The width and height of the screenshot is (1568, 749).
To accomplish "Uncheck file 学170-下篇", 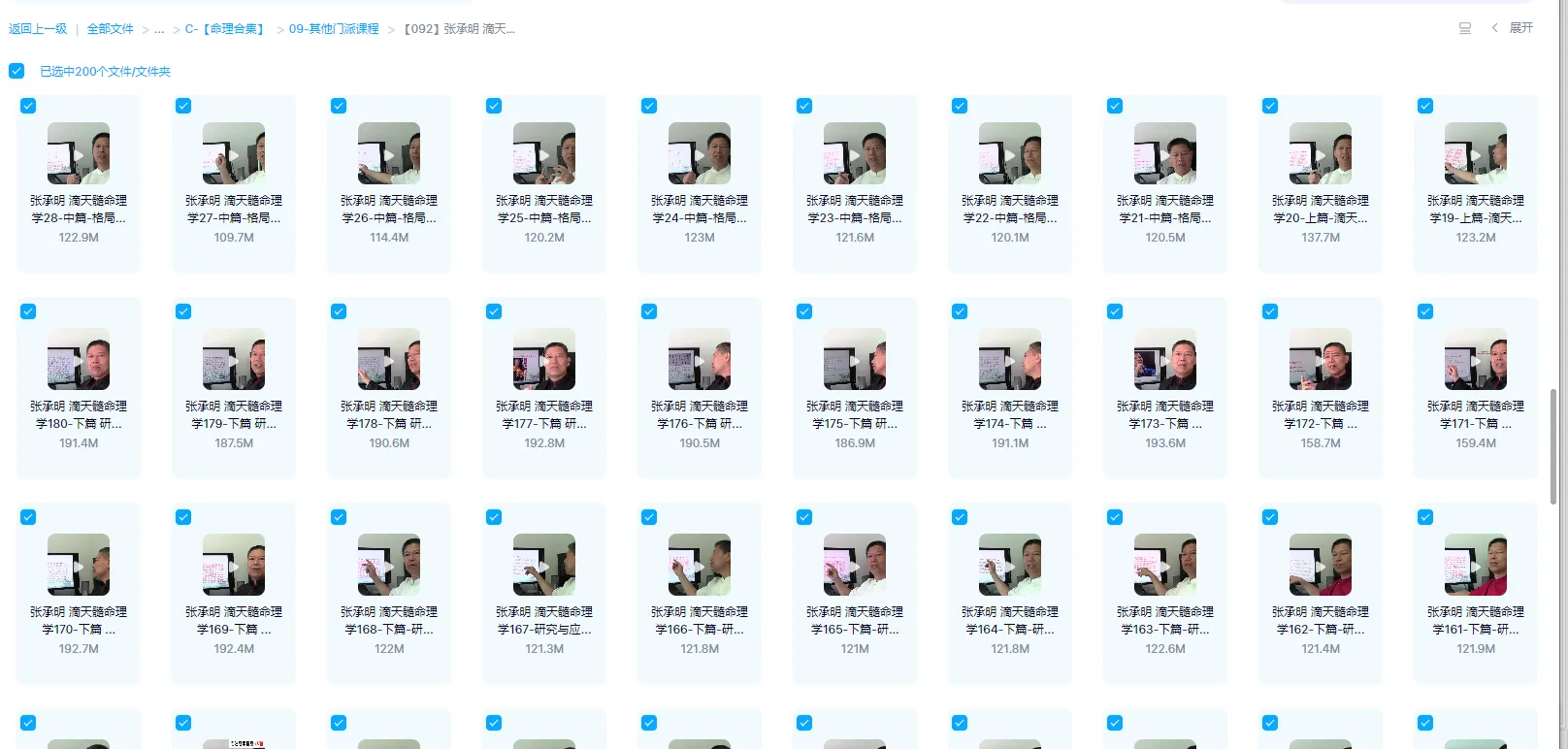I will click(x=28, y=517).
